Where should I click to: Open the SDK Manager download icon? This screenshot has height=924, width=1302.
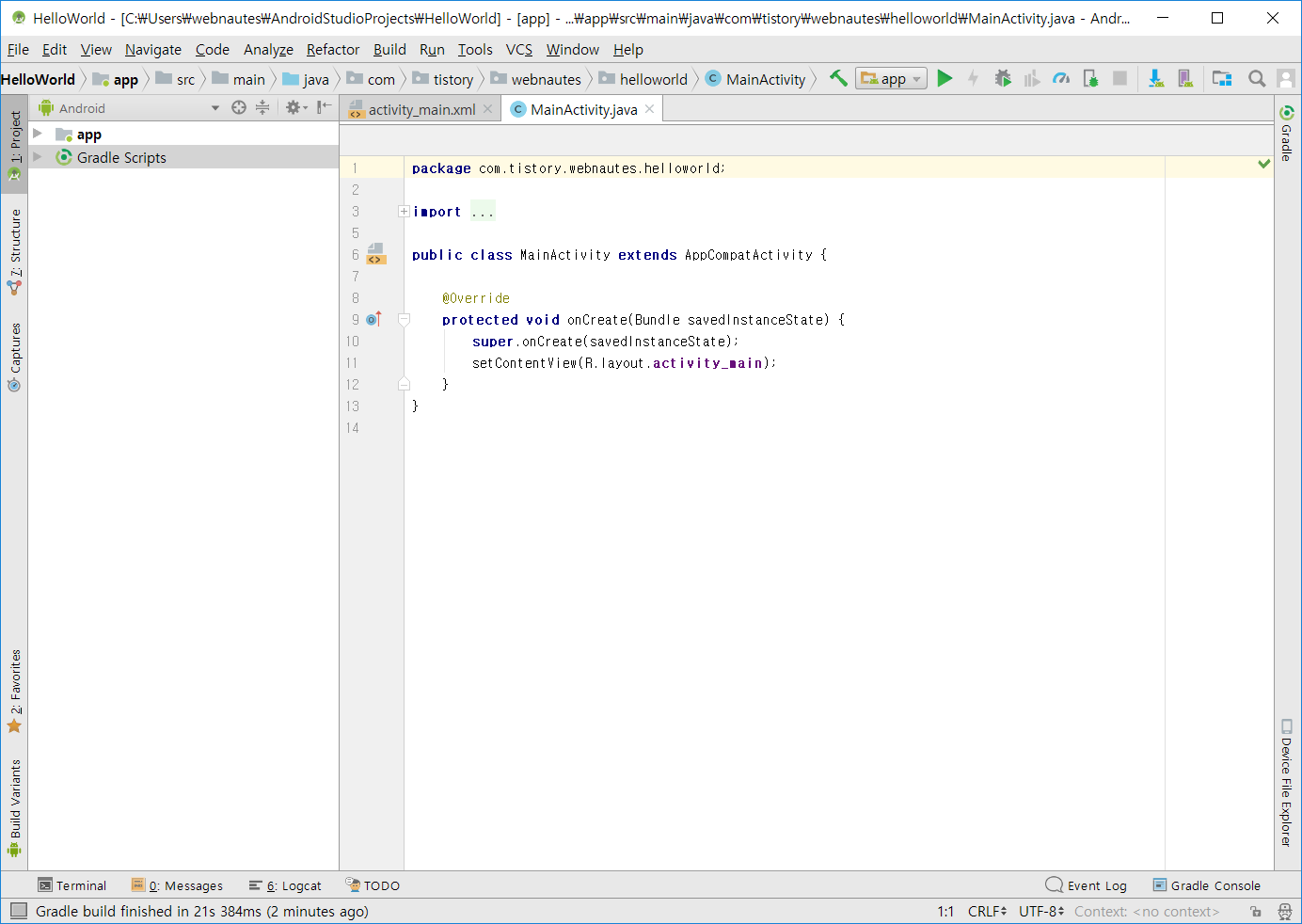pos(1156,78)
